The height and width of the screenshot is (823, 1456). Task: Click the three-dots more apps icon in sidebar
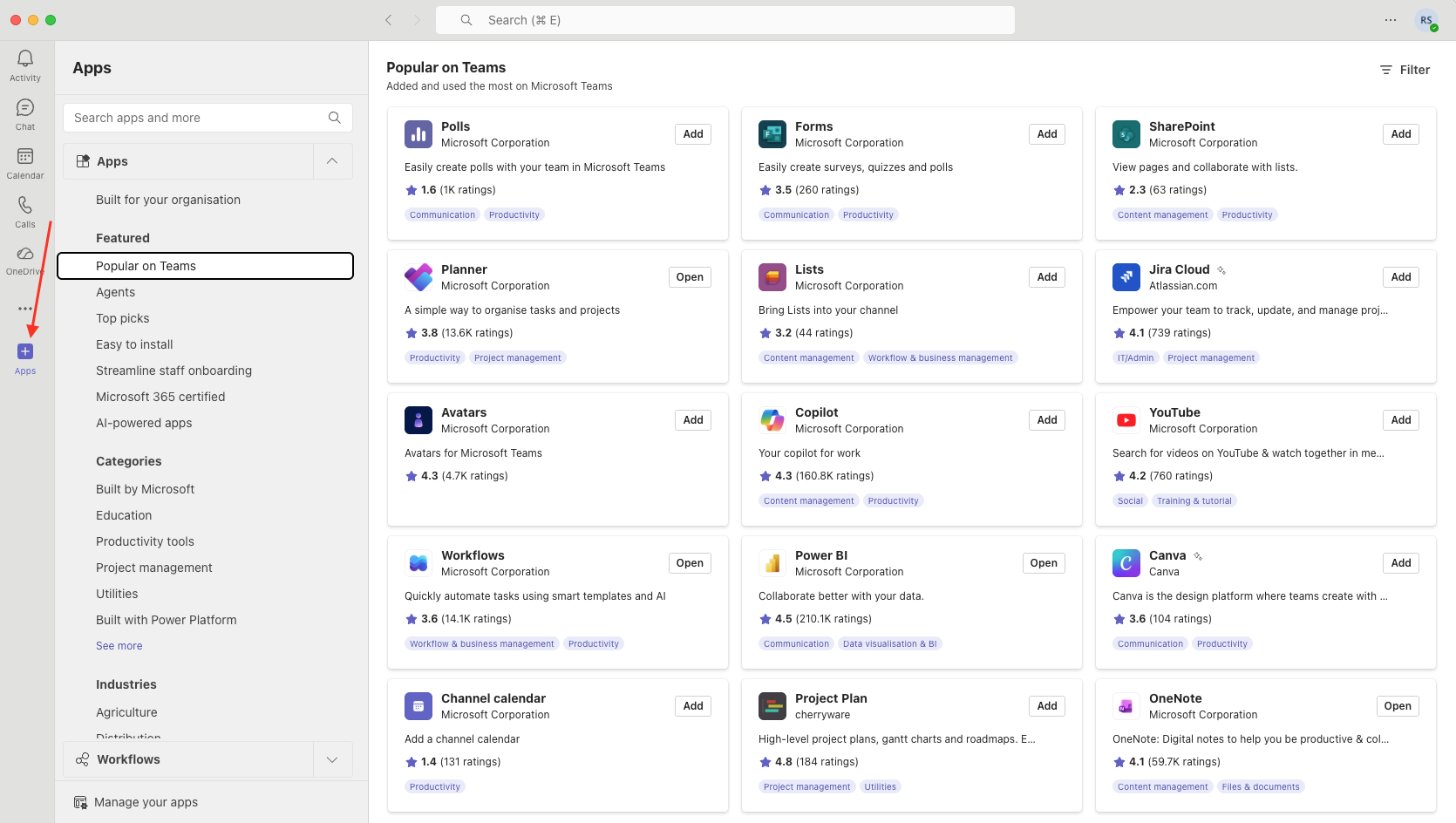pyautogui.click(x=25, y=309)
